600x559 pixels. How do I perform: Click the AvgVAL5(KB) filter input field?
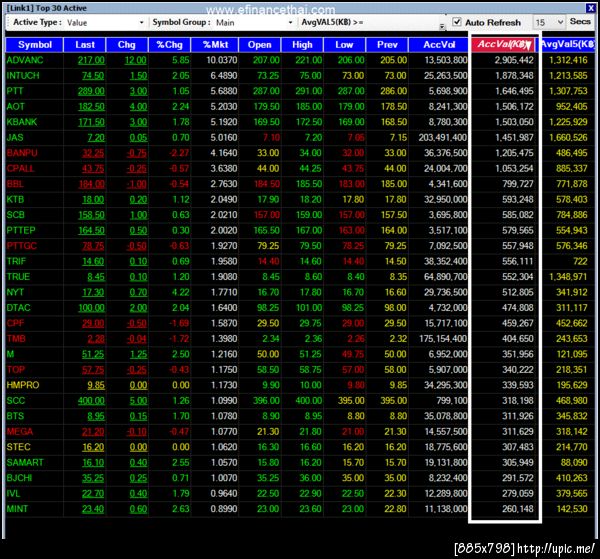coord(404,22)
